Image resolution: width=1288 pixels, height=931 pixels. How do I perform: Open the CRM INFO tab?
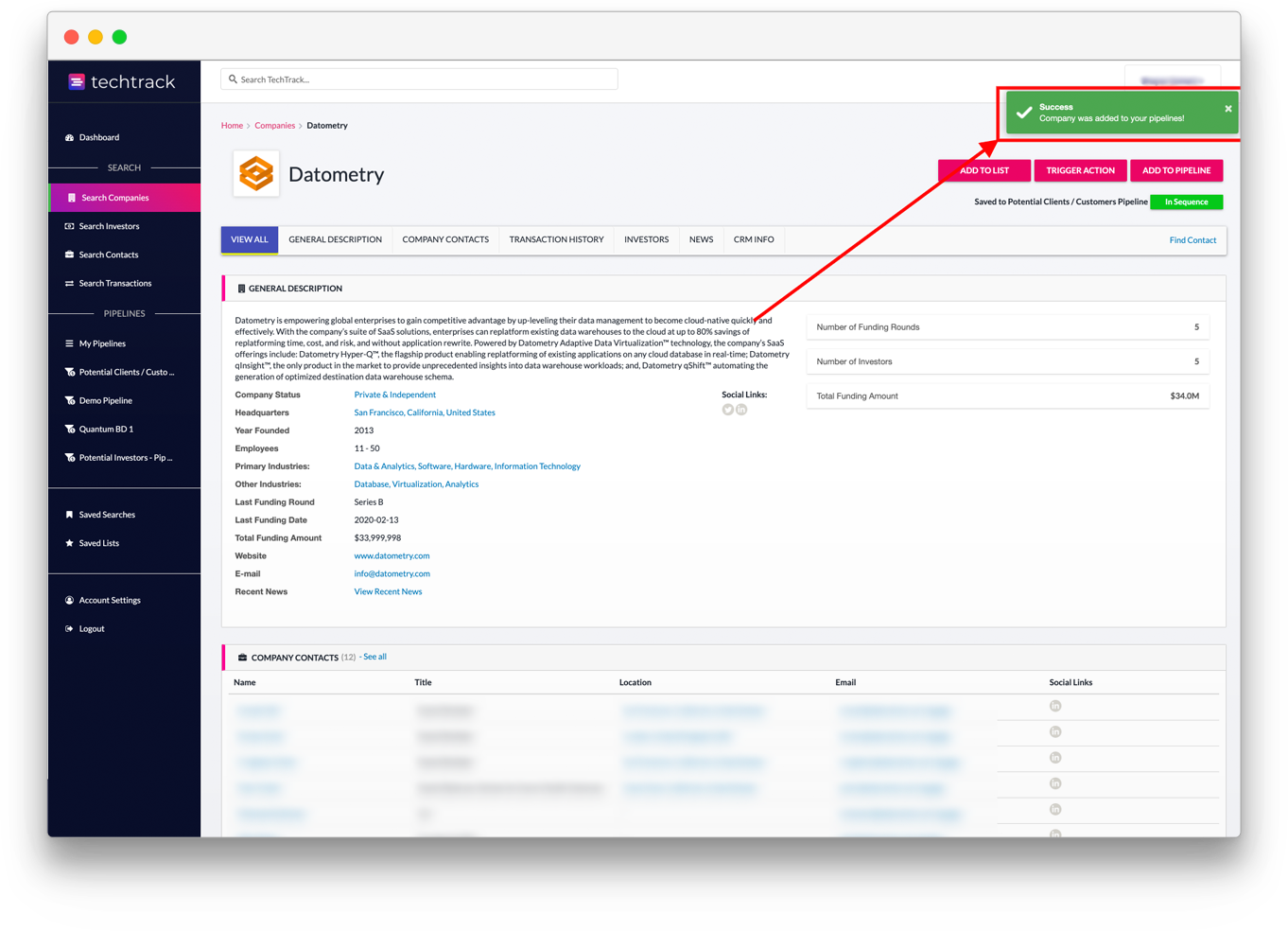click(x=754, y=239)
